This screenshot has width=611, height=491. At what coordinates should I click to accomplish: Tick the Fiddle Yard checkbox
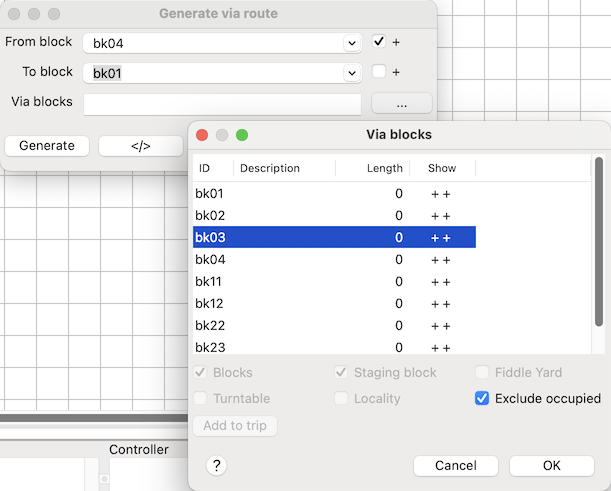coord(483,372)
